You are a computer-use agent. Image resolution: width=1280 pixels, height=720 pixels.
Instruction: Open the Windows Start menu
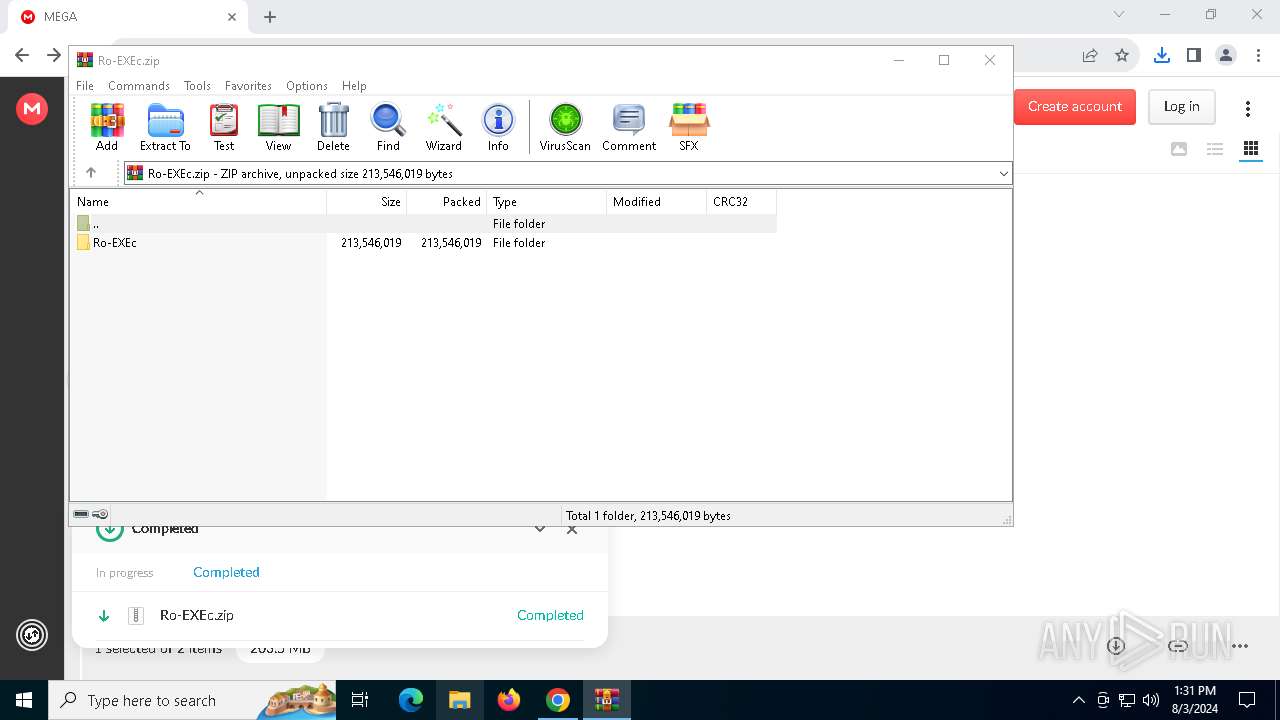click(24, 700)
